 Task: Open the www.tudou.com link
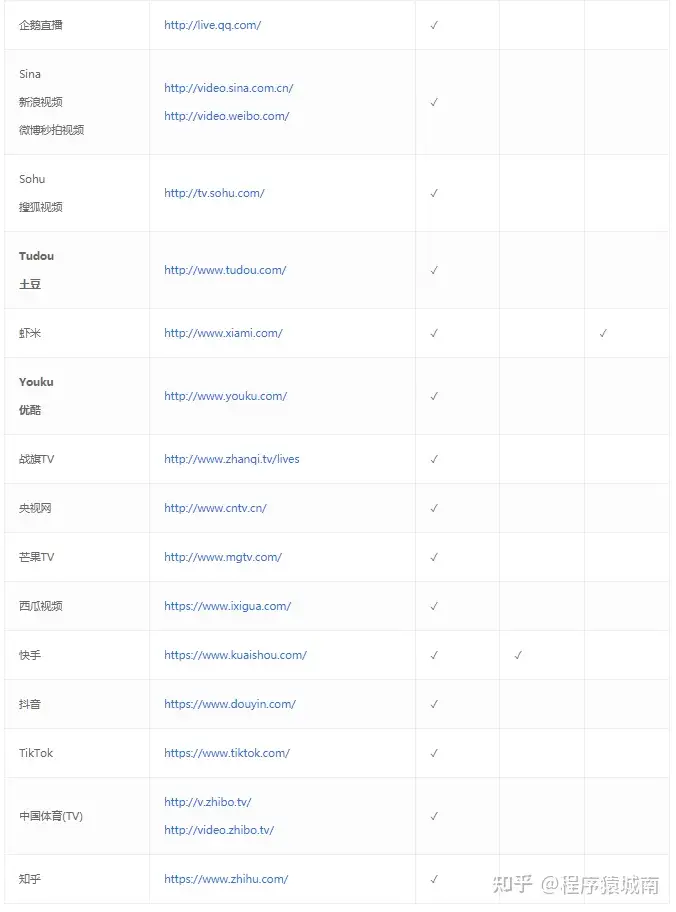(225, 270)
